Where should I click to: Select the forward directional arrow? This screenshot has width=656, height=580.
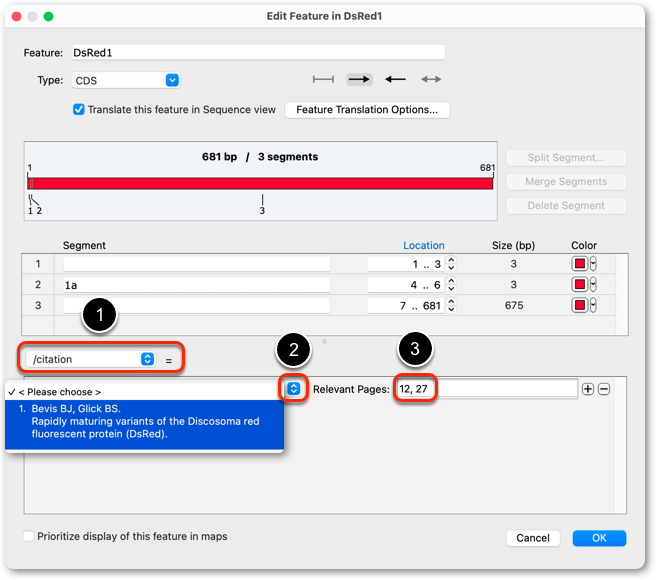click(x=359, y=79)
